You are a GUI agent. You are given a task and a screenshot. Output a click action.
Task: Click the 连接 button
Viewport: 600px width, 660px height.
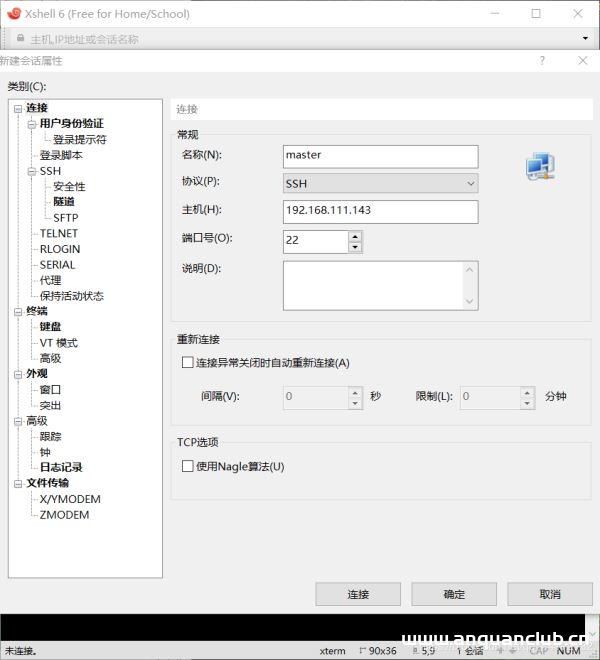[x=358, y=594]
